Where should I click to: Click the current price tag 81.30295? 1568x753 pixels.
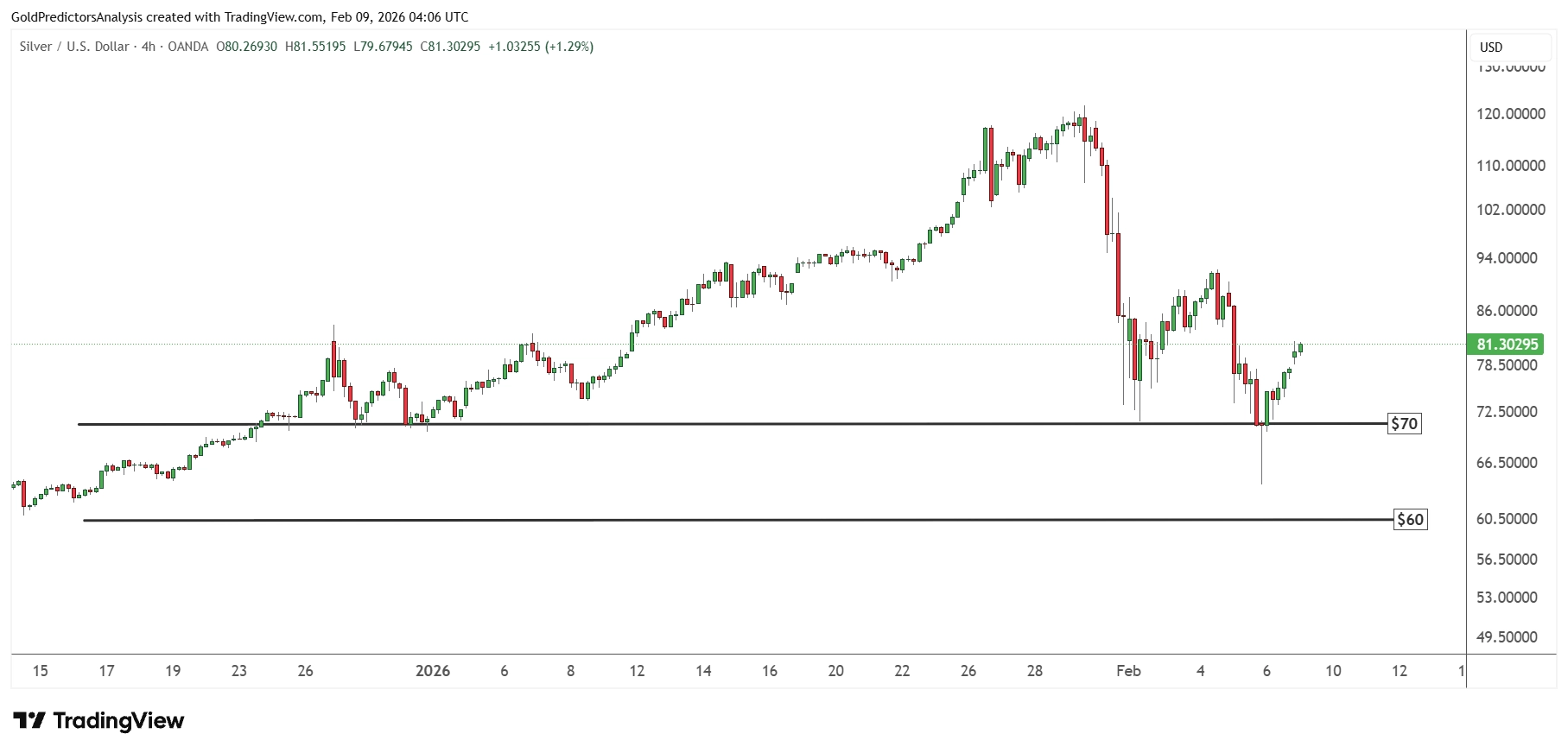pyautogui.click(x=1508, y=344)
